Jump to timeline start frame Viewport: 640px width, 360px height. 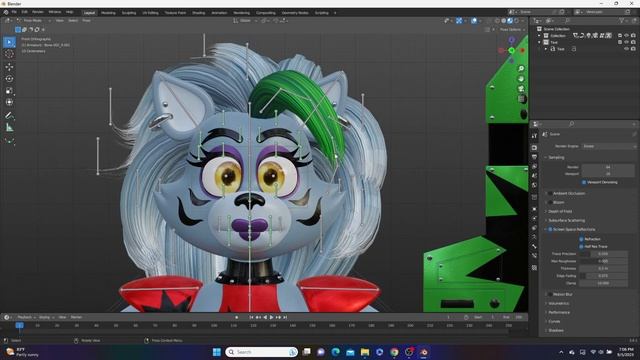click(251, 317)
